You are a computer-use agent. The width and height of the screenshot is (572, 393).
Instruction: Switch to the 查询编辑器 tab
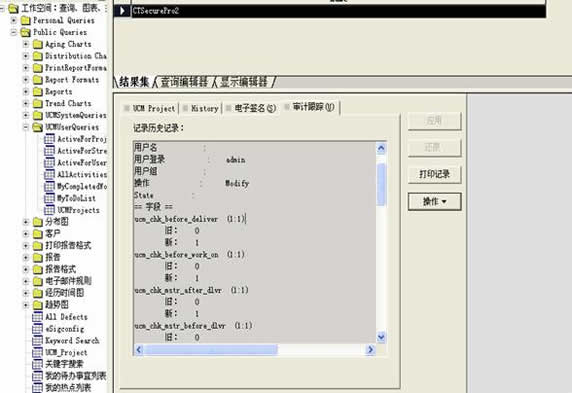point(184,82)
